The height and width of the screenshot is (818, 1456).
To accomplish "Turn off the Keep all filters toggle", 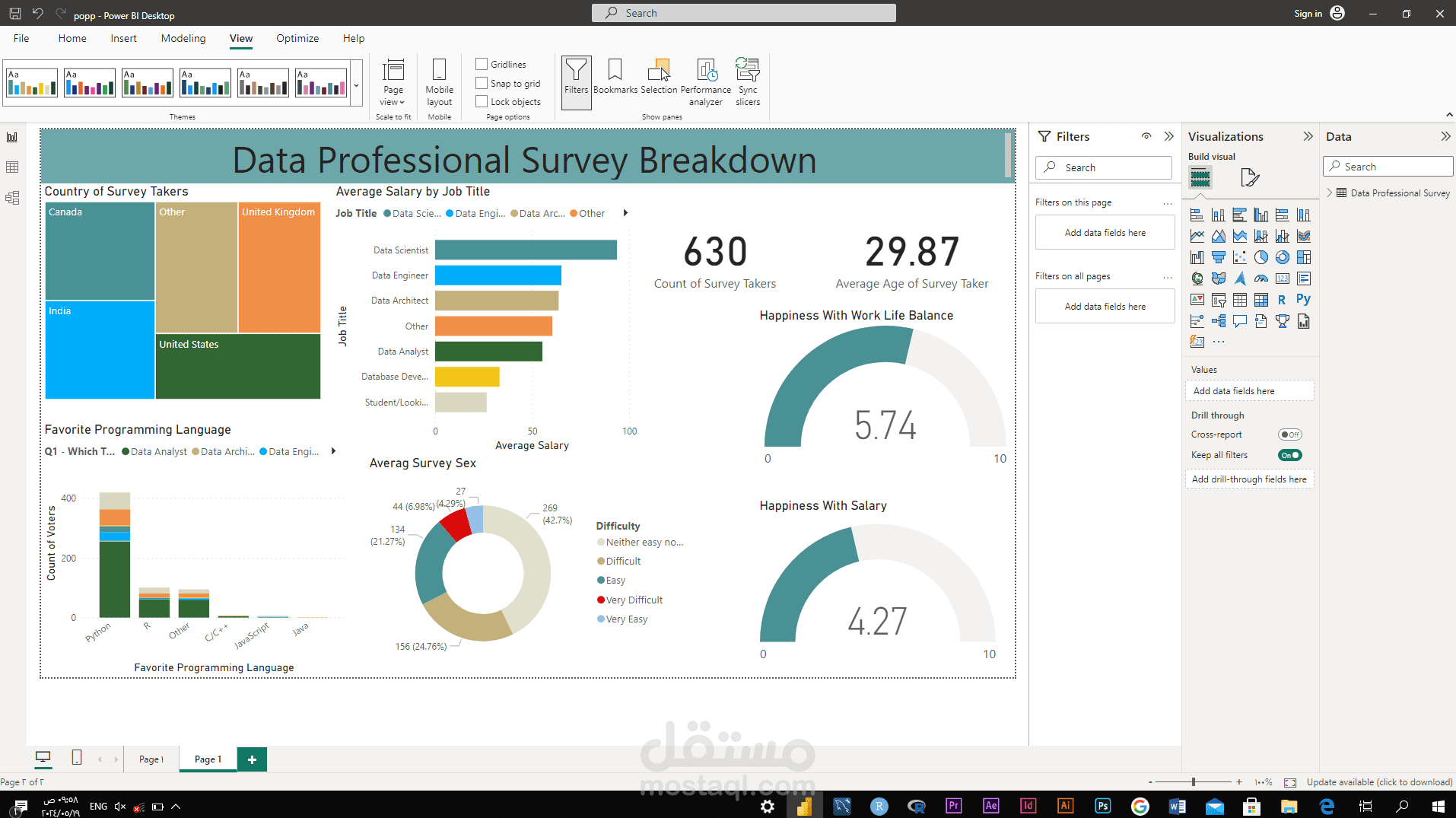I will (1290, 455).
